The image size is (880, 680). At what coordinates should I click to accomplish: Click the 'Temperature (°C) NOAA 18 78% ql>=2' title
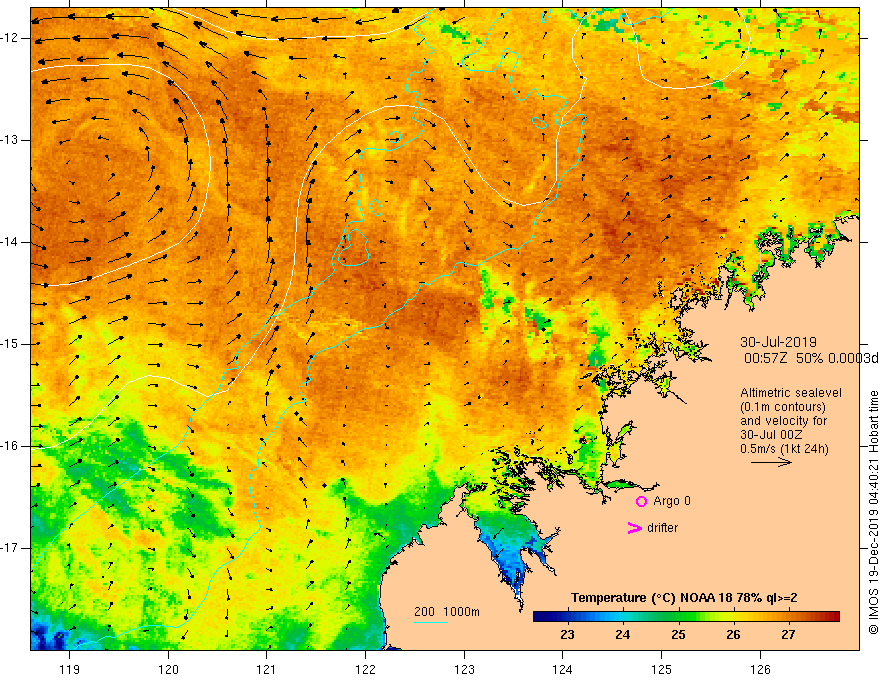click(684, 598)
